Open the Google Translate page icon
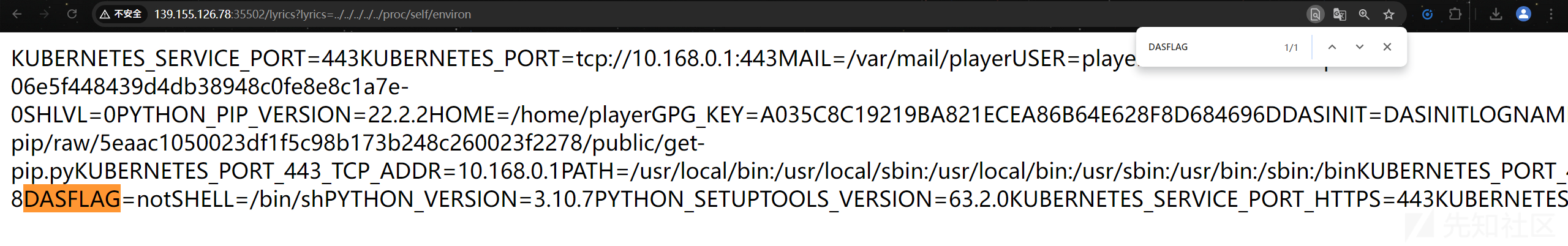The image size is (1568, 246). tap(1340, 14)
